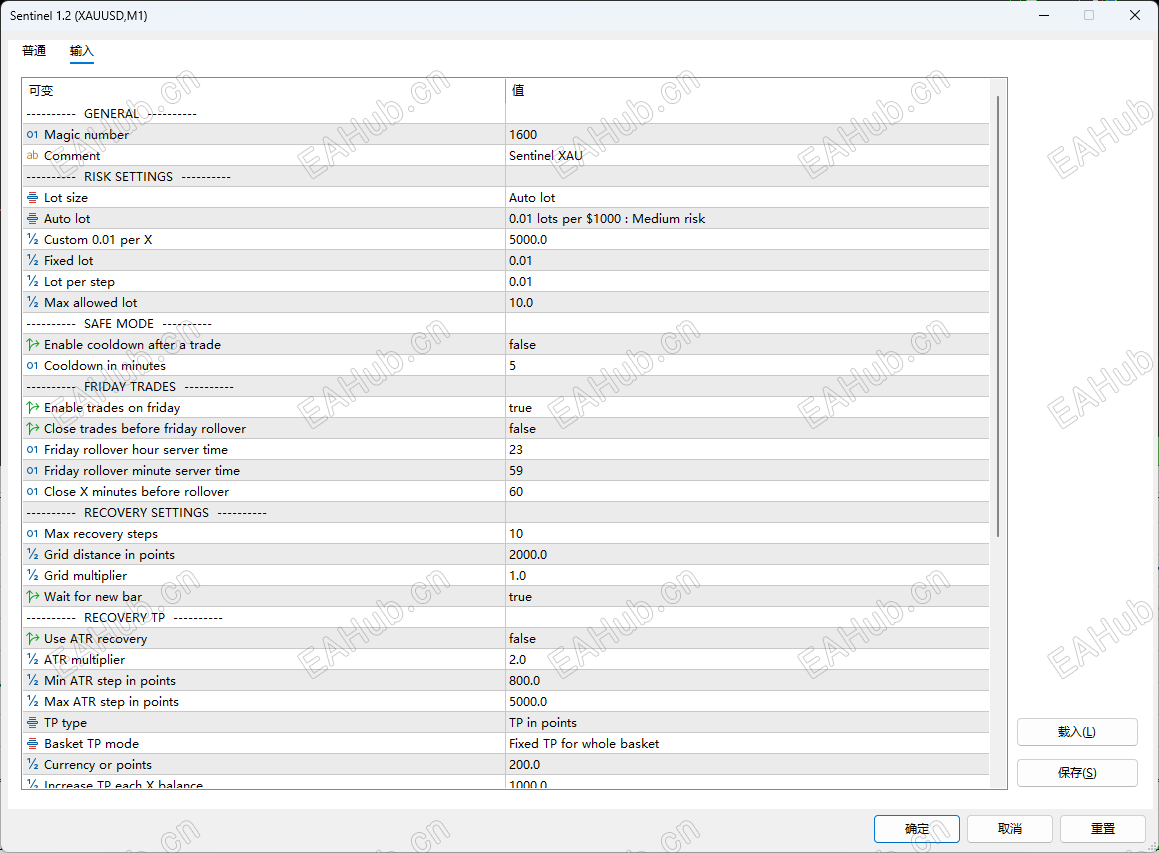The height and width of the screenshot is (853, 1159).
Task: Edit Grid multiplier value 1.0
Action: click(747, 575)
